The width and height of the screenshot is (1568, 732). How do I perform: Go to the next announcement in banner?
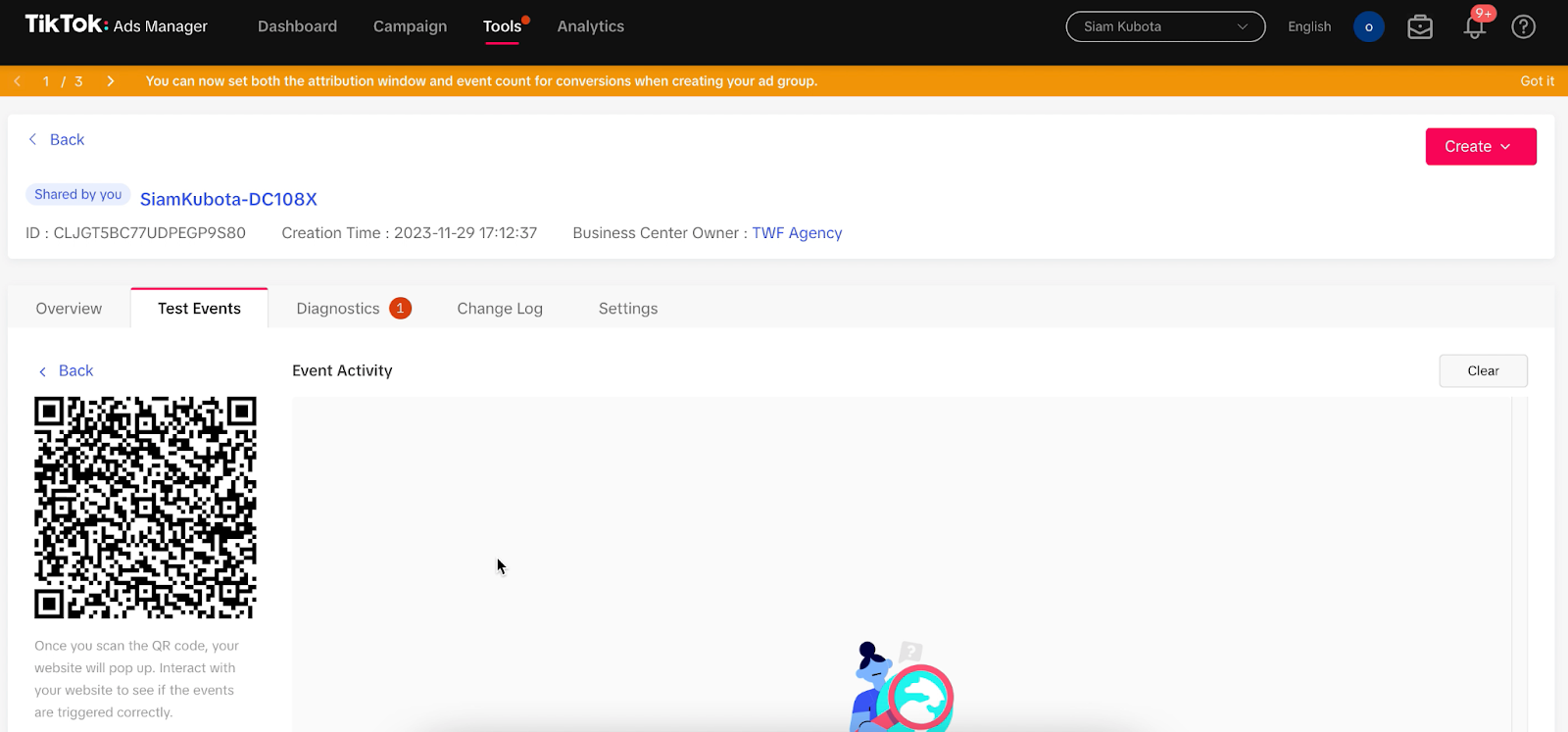click(111, 81)
